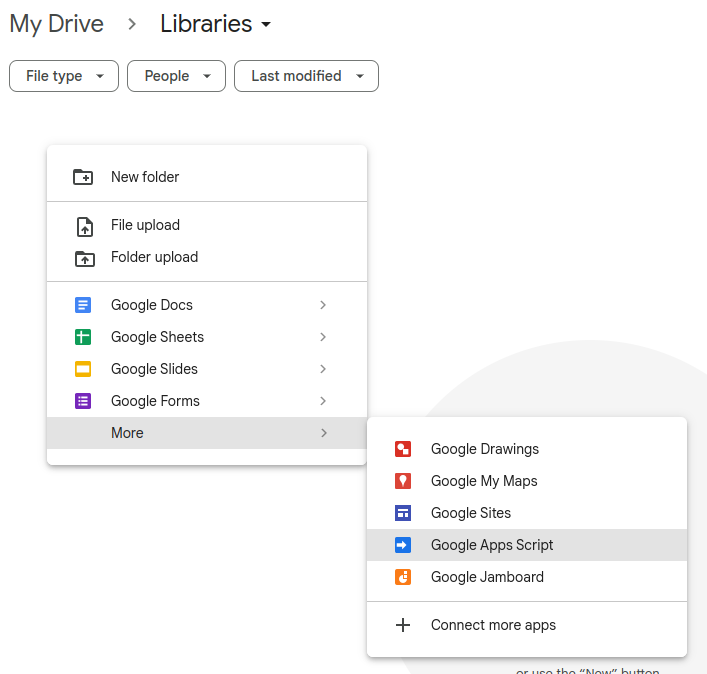The width and height of the screenshot is (707, 674).
Task: Select Google Docs menu entry
Action: pyautogui.click(x=207, y=305)
